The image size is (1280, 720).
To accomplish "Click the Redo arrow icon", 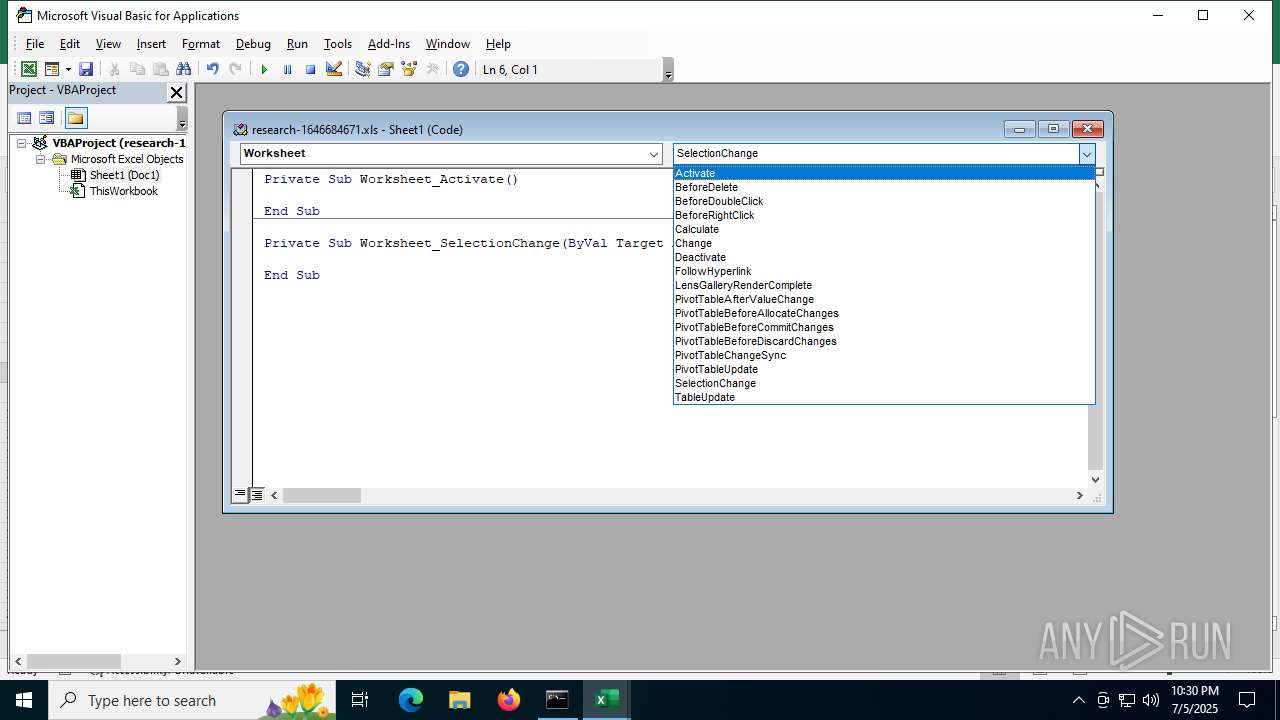I will click(235, 69).
